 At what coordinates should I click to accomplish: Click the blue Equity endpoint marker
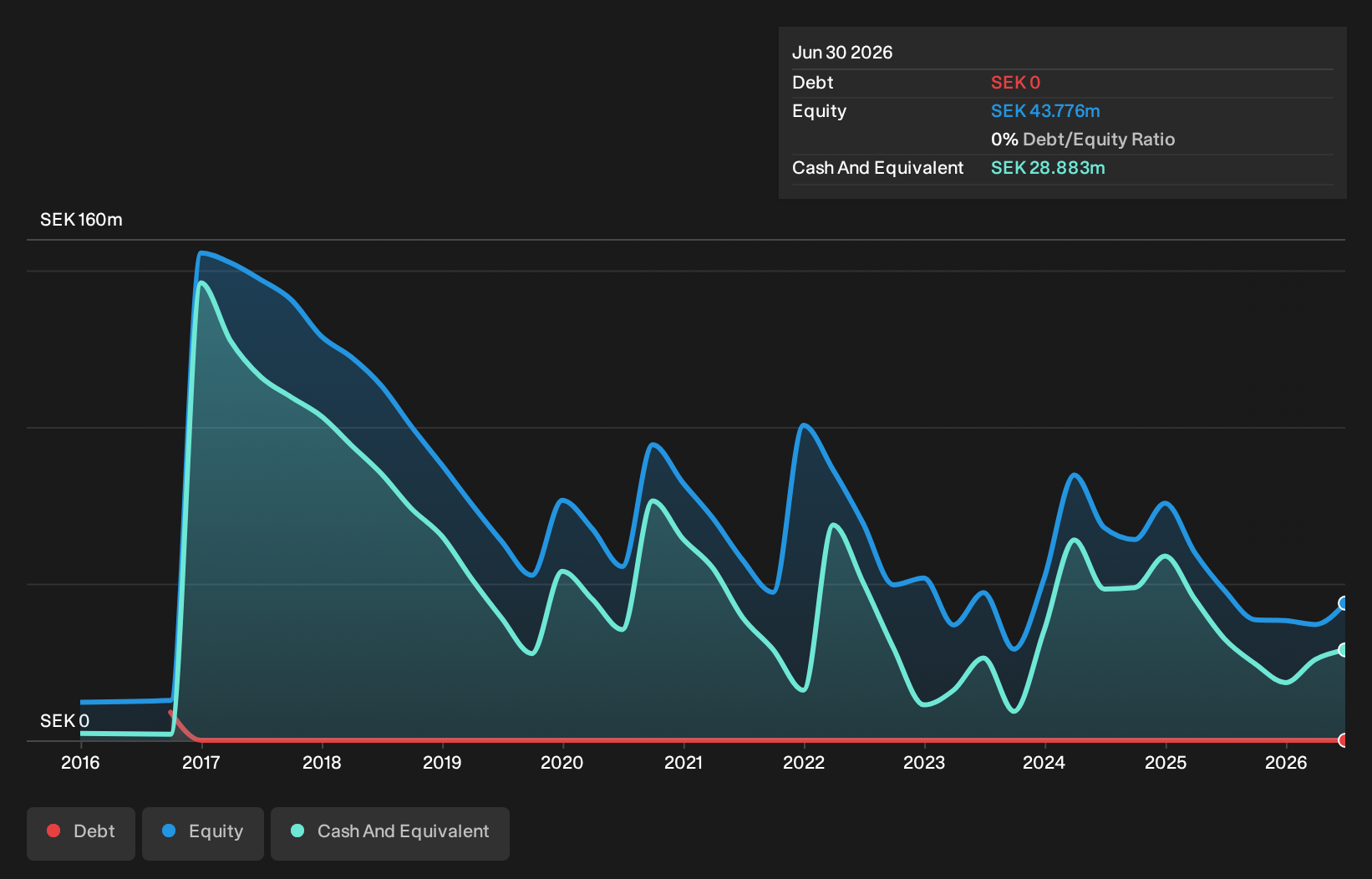(1344, 603)
